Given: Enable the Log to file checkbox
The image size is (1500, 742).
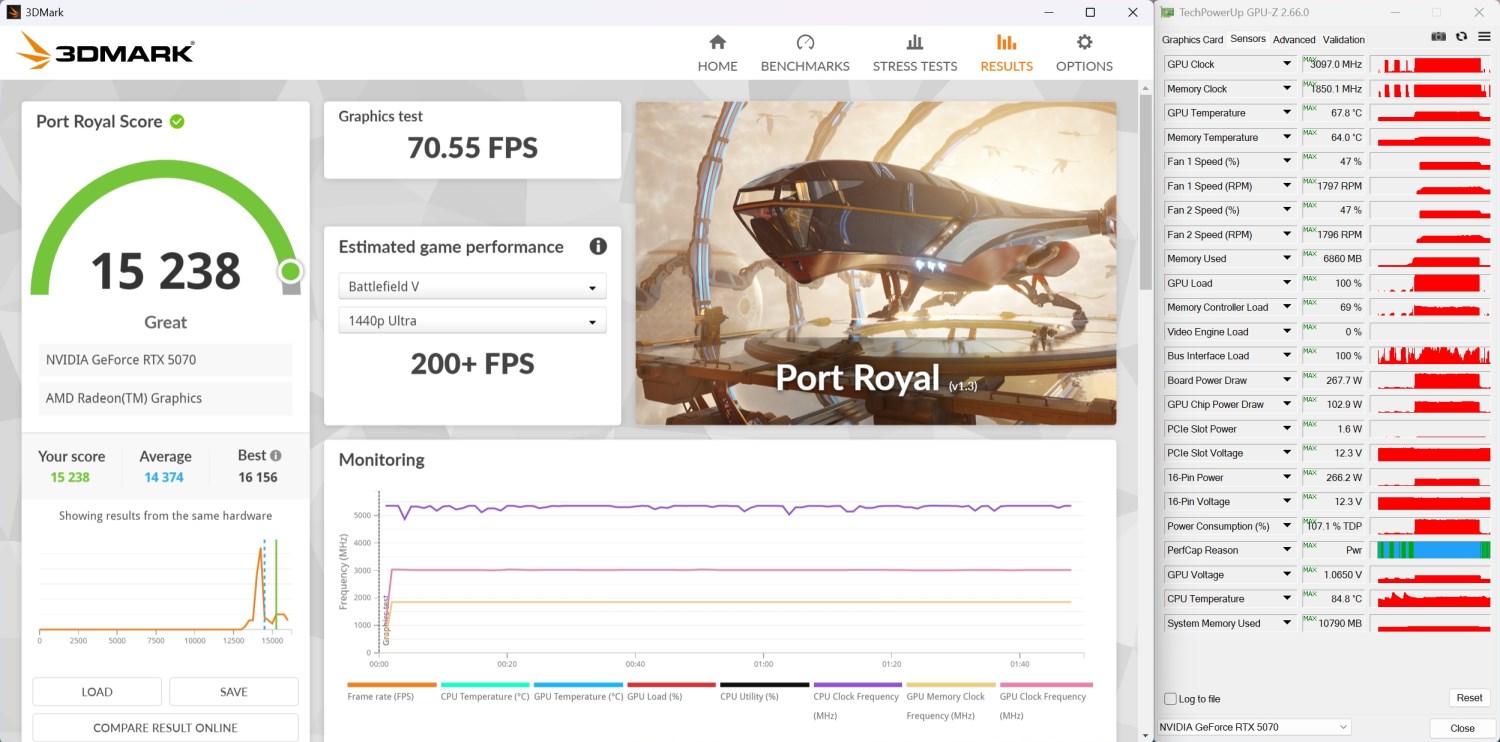Looking at the screenshot, I should (1171, 699).
